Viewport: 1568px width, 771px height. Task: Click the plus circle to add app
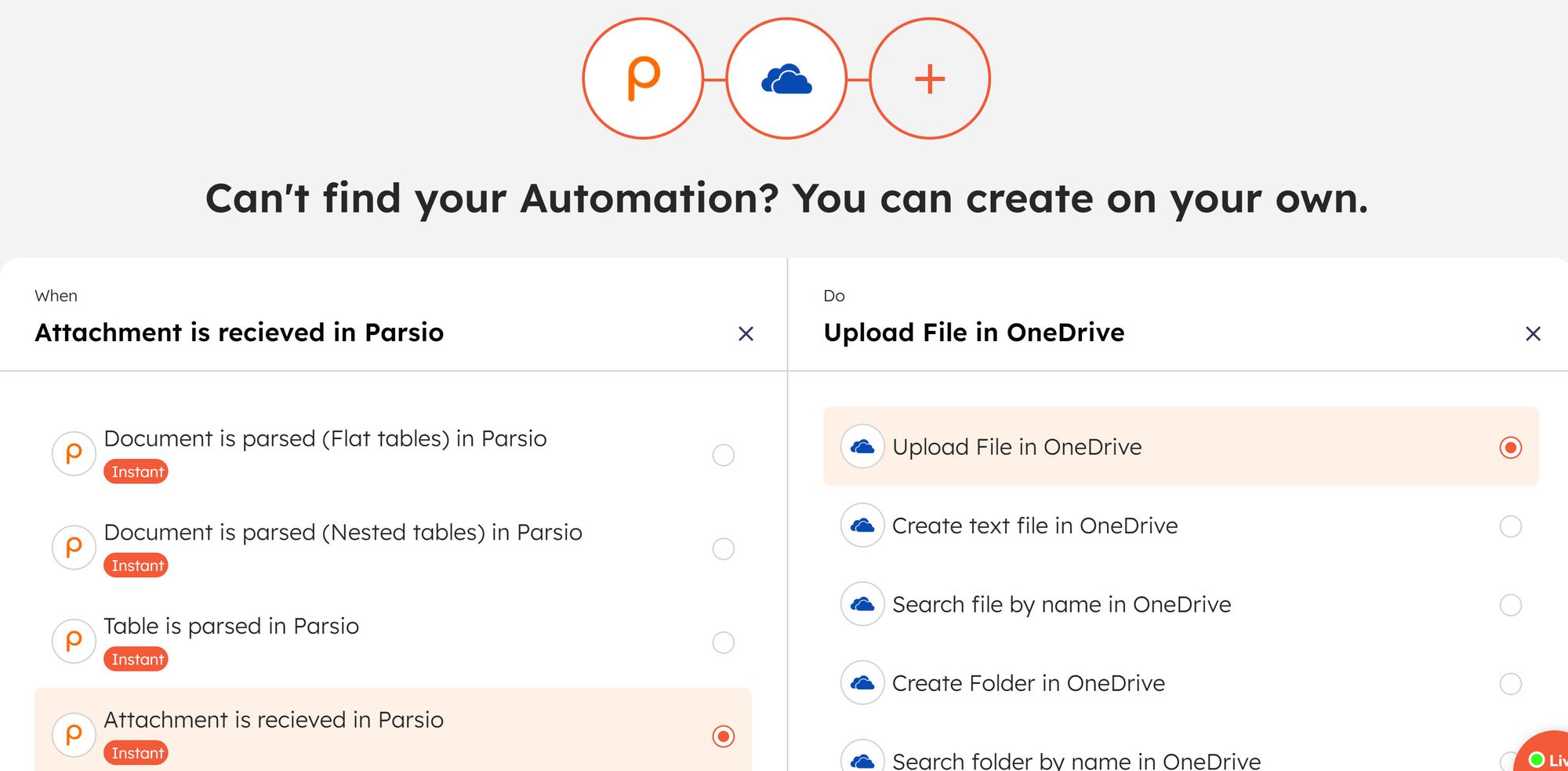click(x=930, y=78)
